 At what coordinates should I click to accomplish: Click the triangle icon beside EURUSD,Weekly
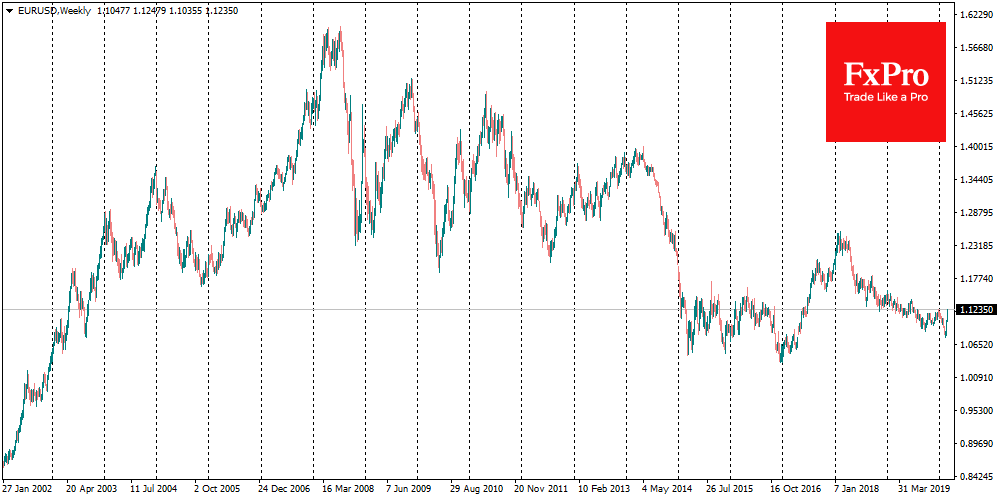pos(9,9)
